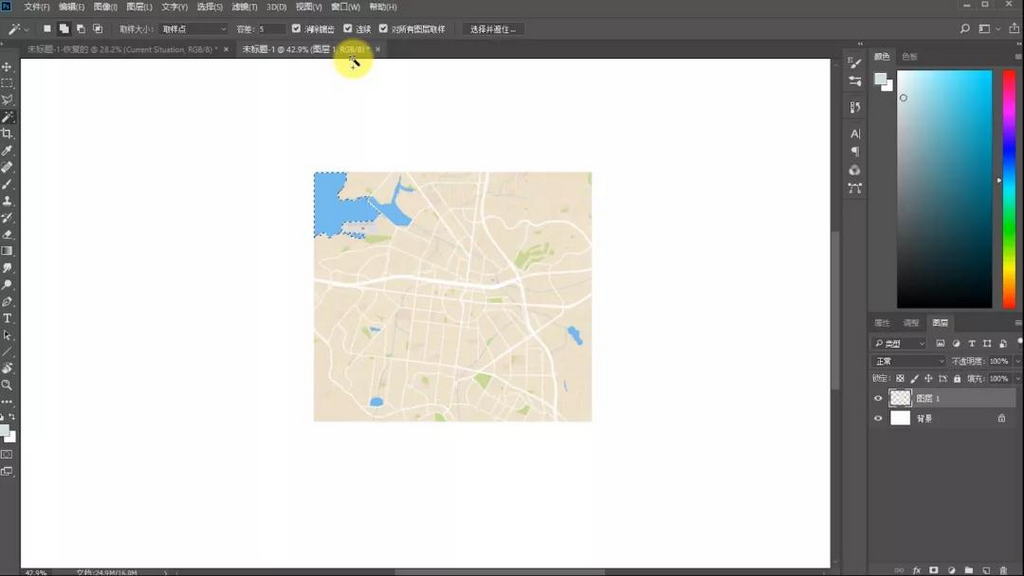
Task: Click the 容差 tolerance input field
Action: [x=271, y=29]
